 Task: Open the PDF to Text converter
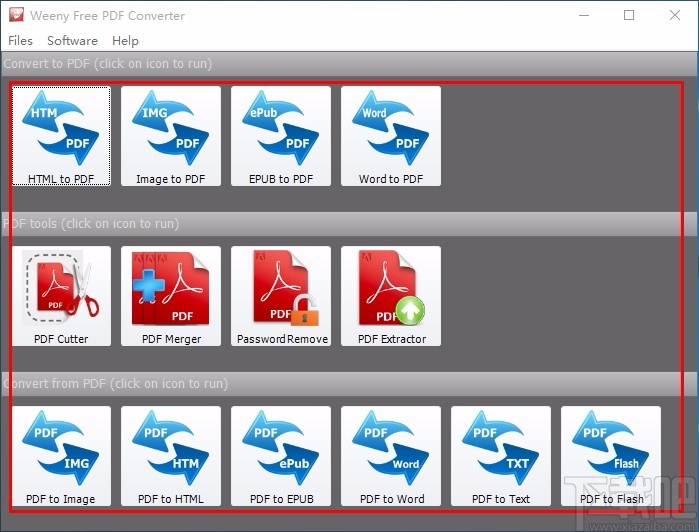(501, 456)
